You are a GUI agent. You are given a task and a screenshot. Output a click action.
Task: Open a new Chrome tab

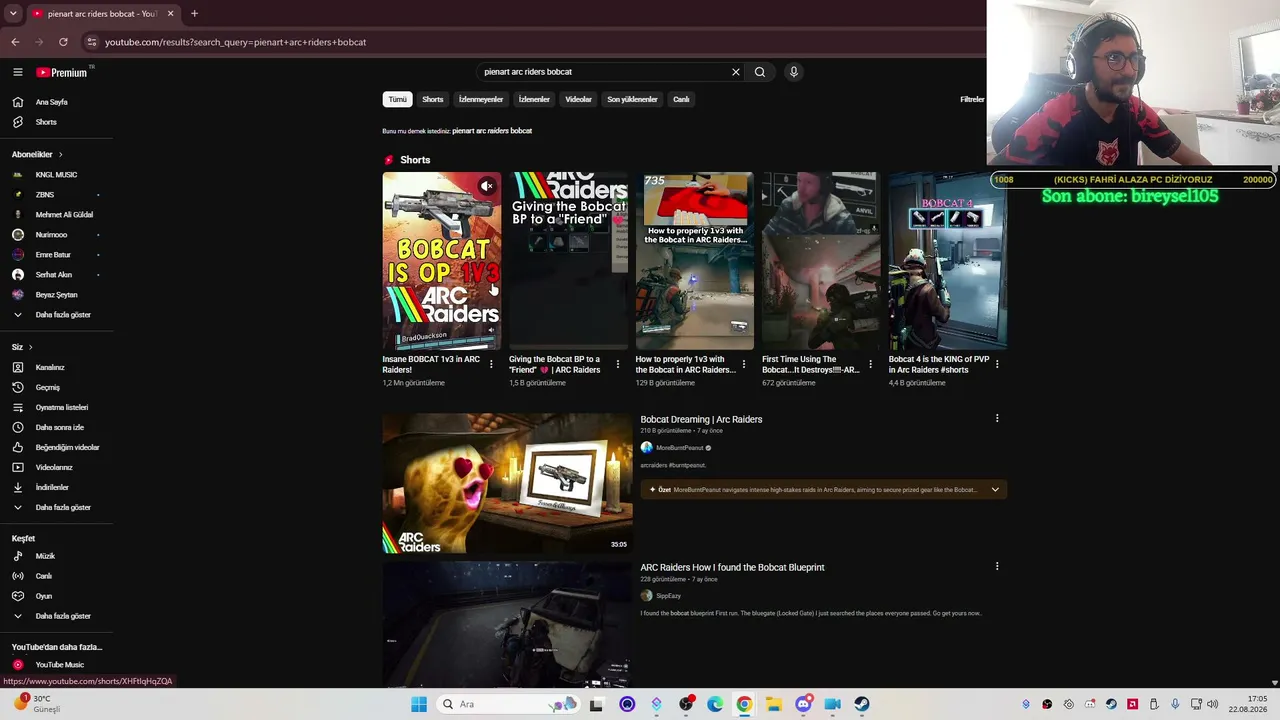click(194, 14)
